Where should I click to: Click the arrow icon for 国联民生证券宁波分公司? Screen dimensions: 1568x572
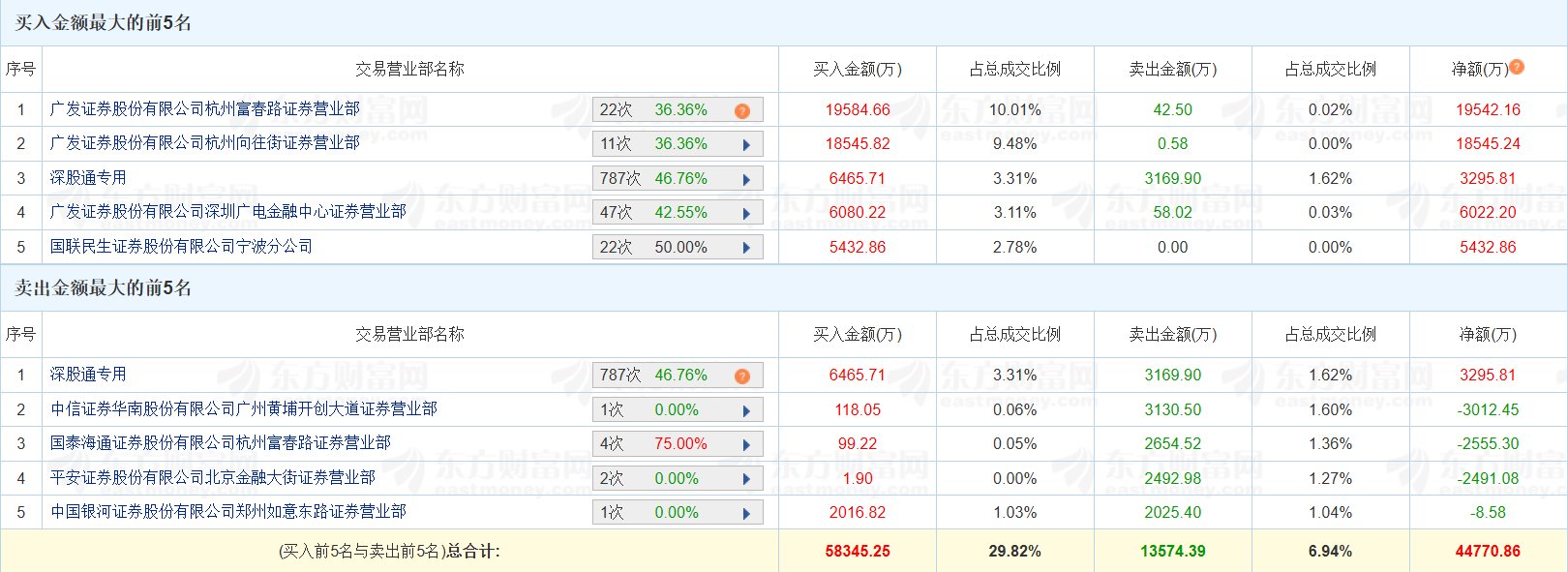(746, 248)
